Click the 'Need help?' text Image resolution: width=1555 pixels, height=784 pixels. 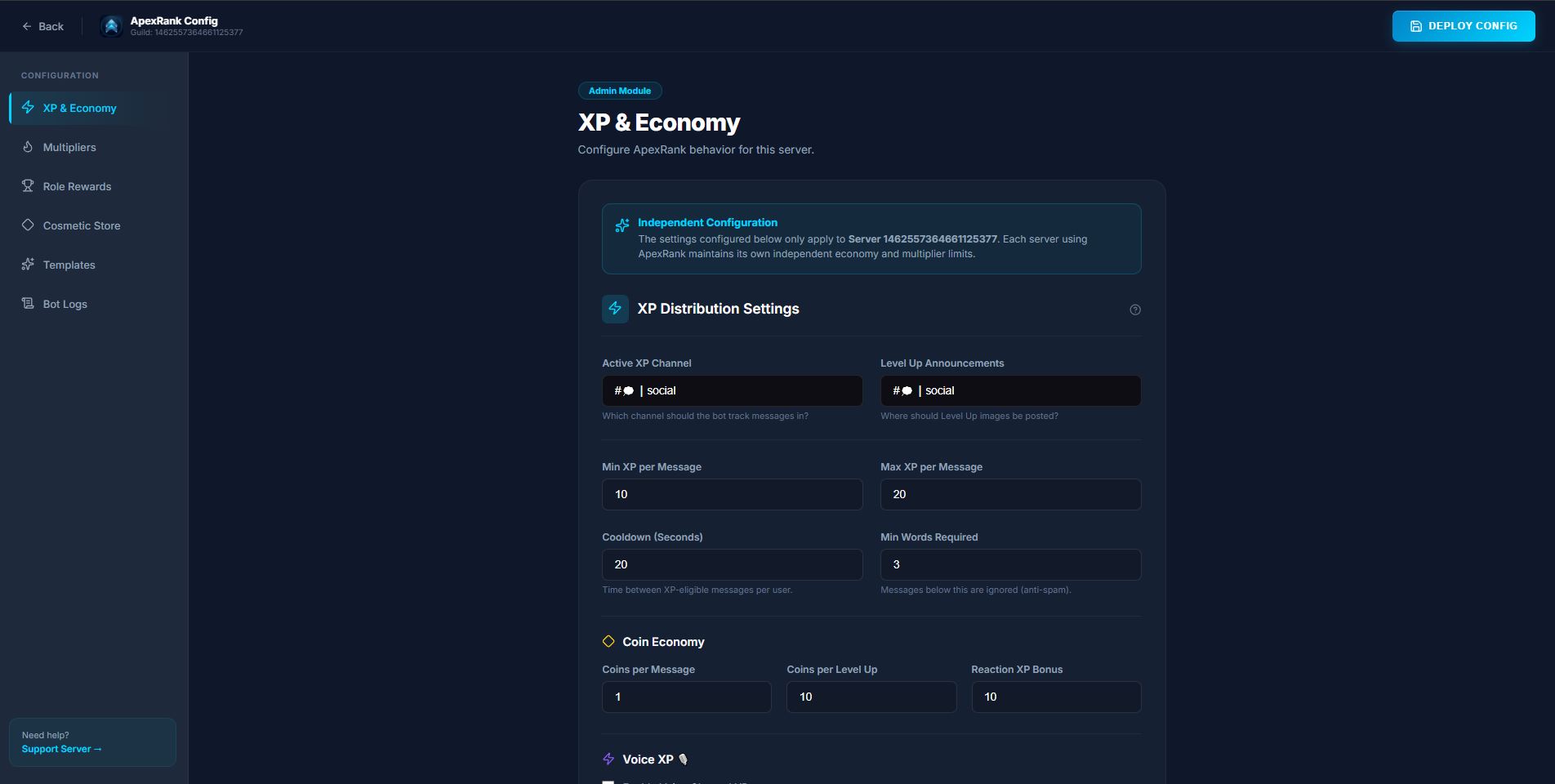click(45, 735)
